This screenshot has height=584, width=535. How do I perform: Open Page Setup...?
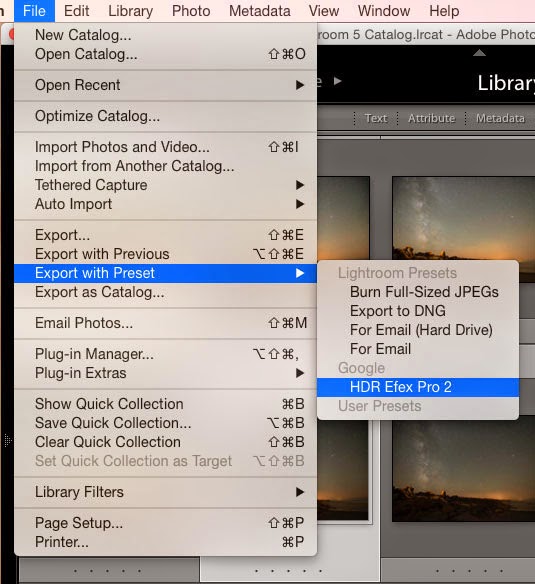165,523
